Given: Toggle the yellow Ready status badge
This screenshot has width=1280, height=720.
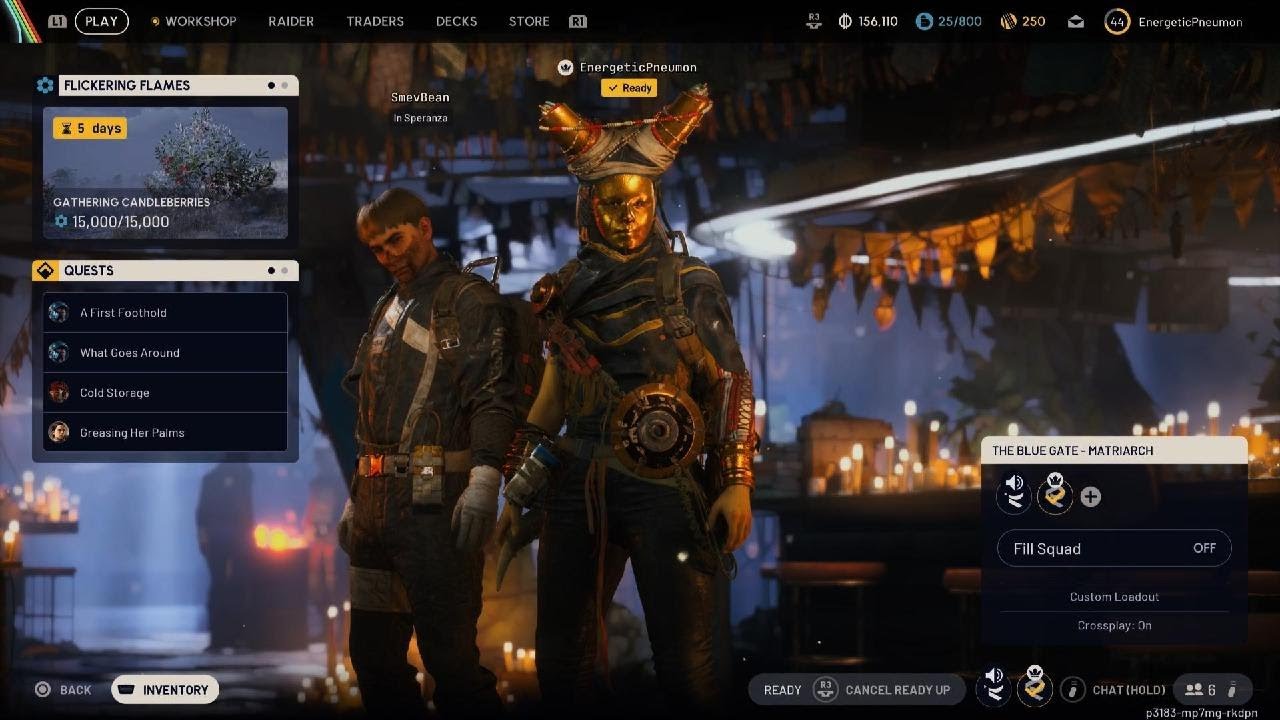Looking at the screenshot, I should 629,88.
